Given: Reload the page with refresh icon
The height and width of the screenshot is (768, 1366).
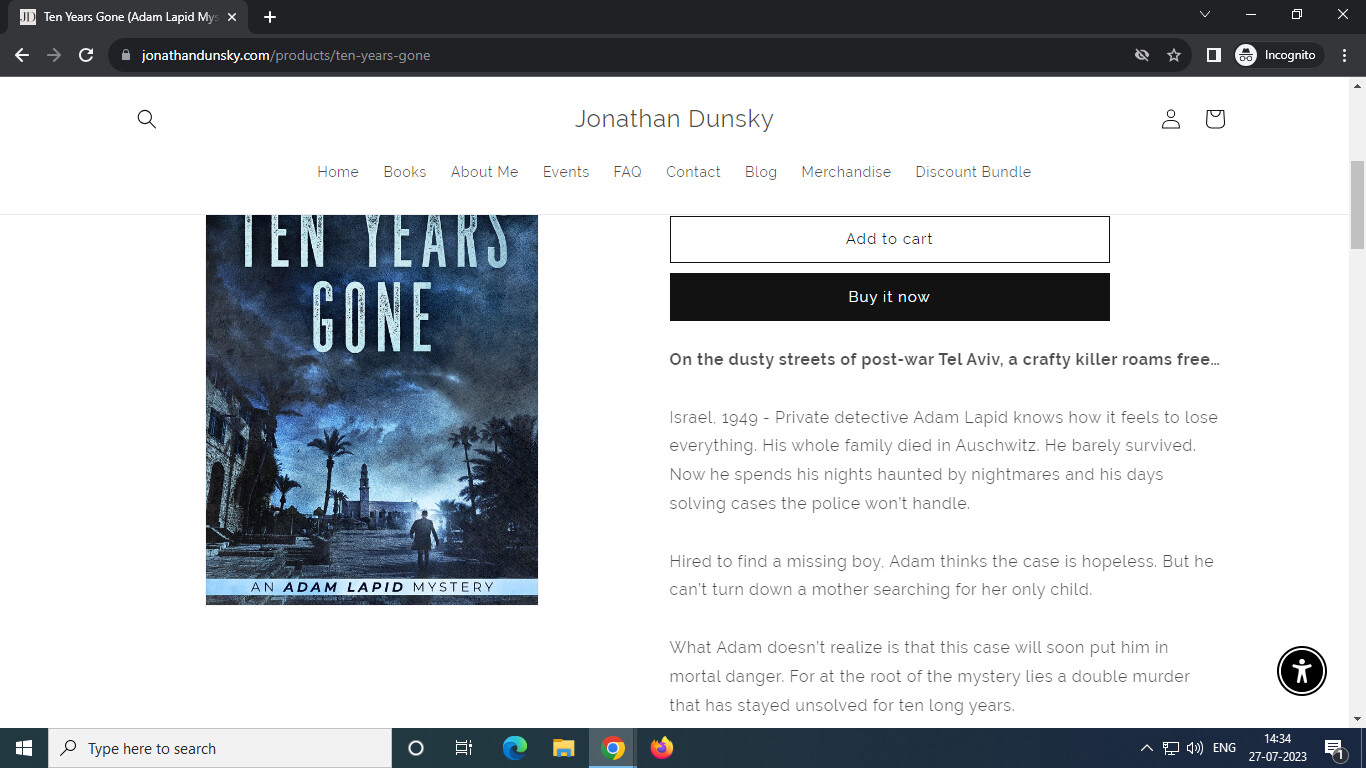Looking at the screenshot, I should point(86,55).
